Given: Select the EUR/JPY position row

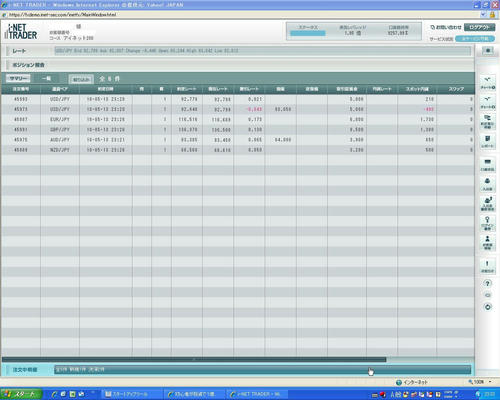Looking at the screenshot, I should [237, 119].
